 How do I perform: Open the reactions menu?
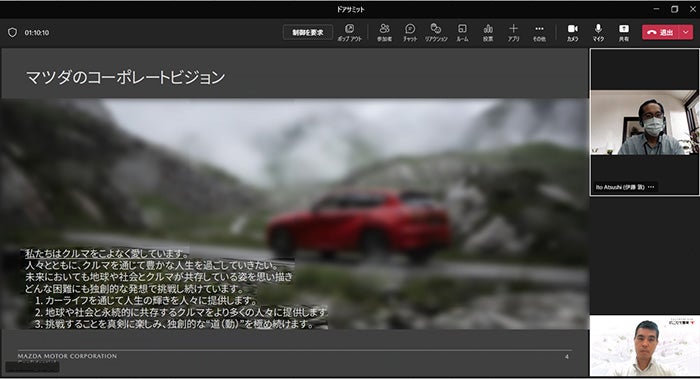436,33
